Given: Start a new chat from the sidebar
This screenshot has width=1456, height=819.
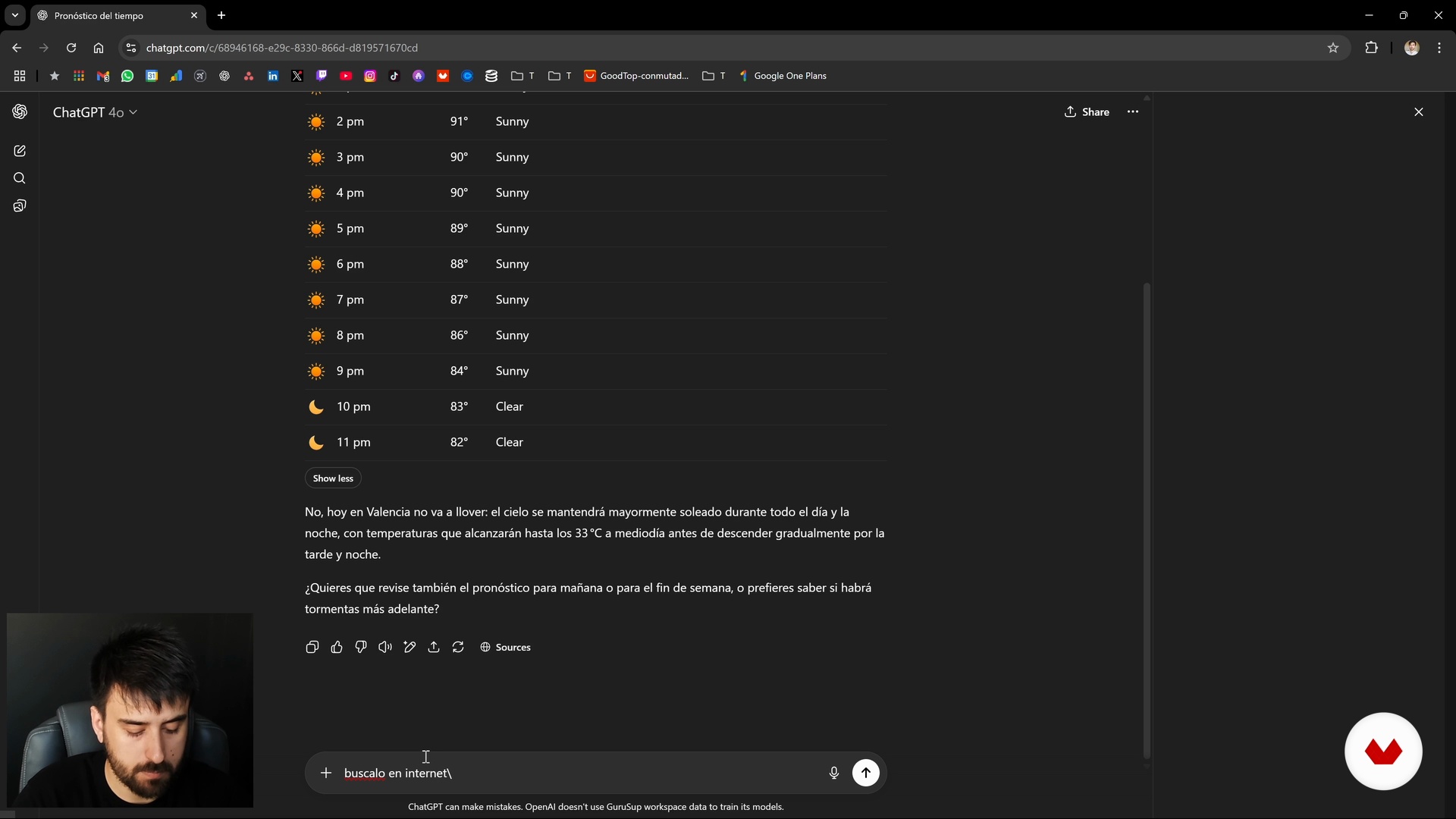Looking at the screenshot, I should 20,151.
